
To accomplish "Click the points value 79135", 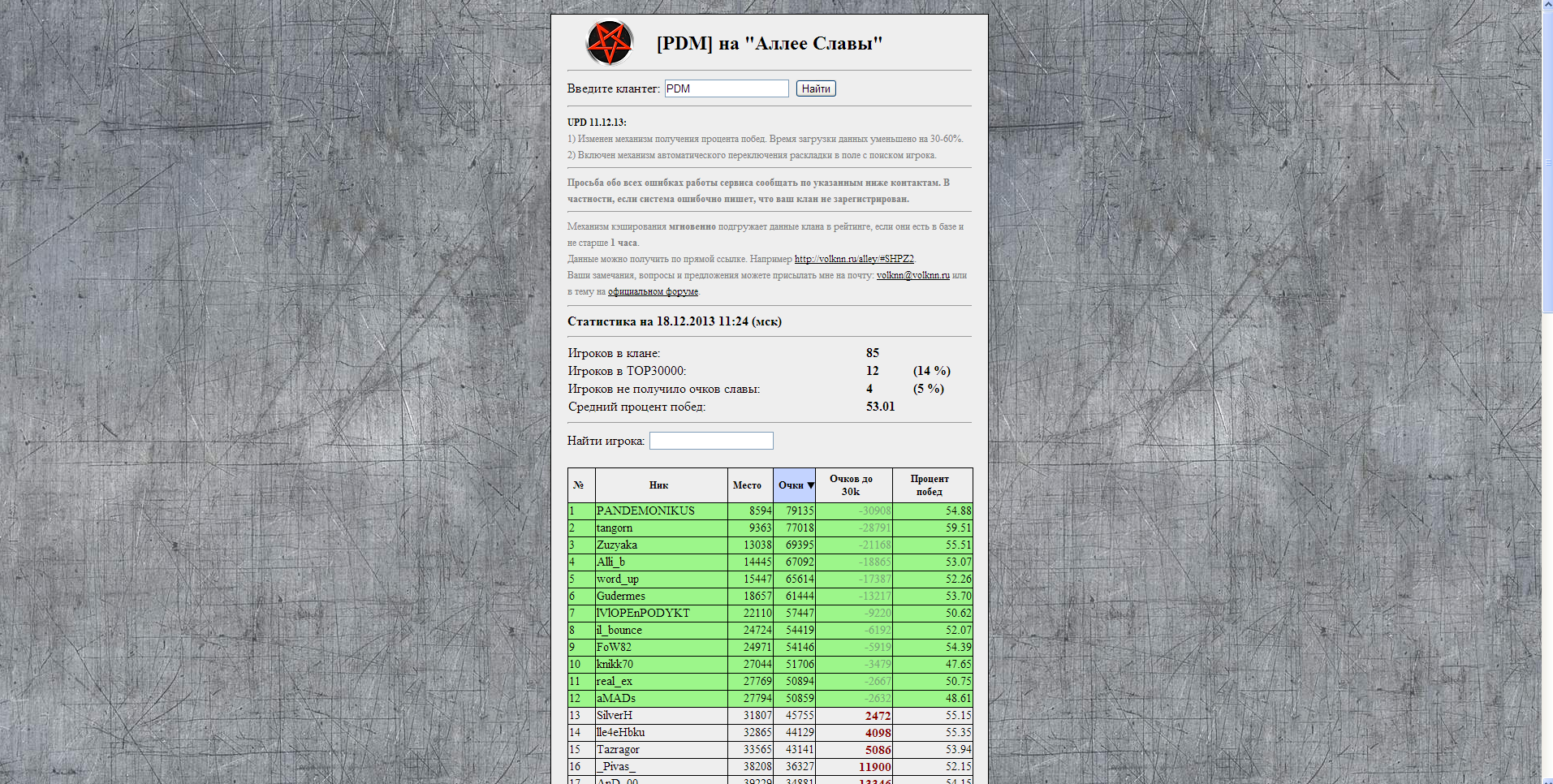I will (x=800, y=511).
